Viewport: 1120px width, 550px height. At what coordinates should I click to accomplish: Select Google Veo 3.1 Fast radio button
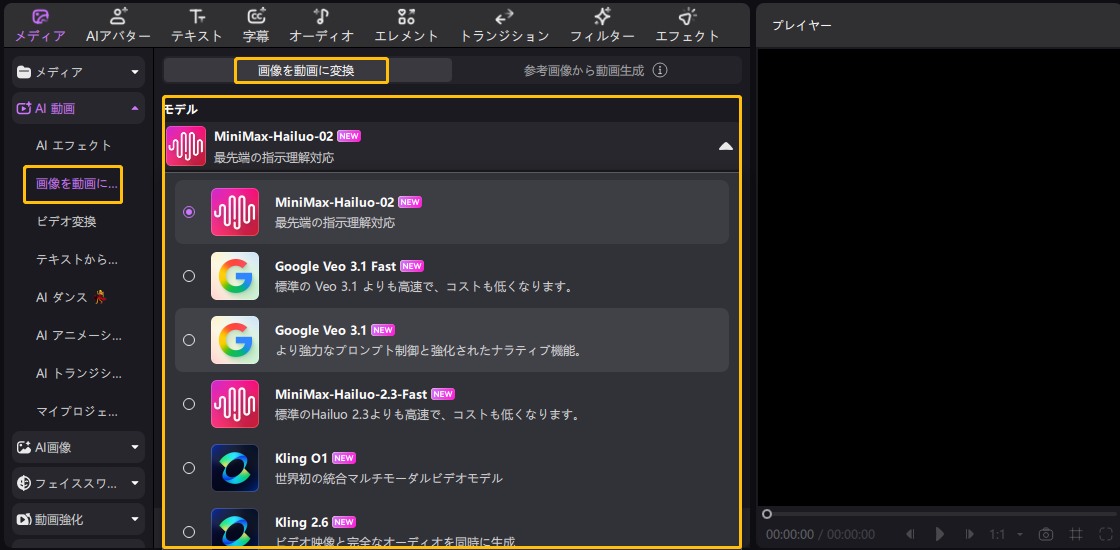189,276
